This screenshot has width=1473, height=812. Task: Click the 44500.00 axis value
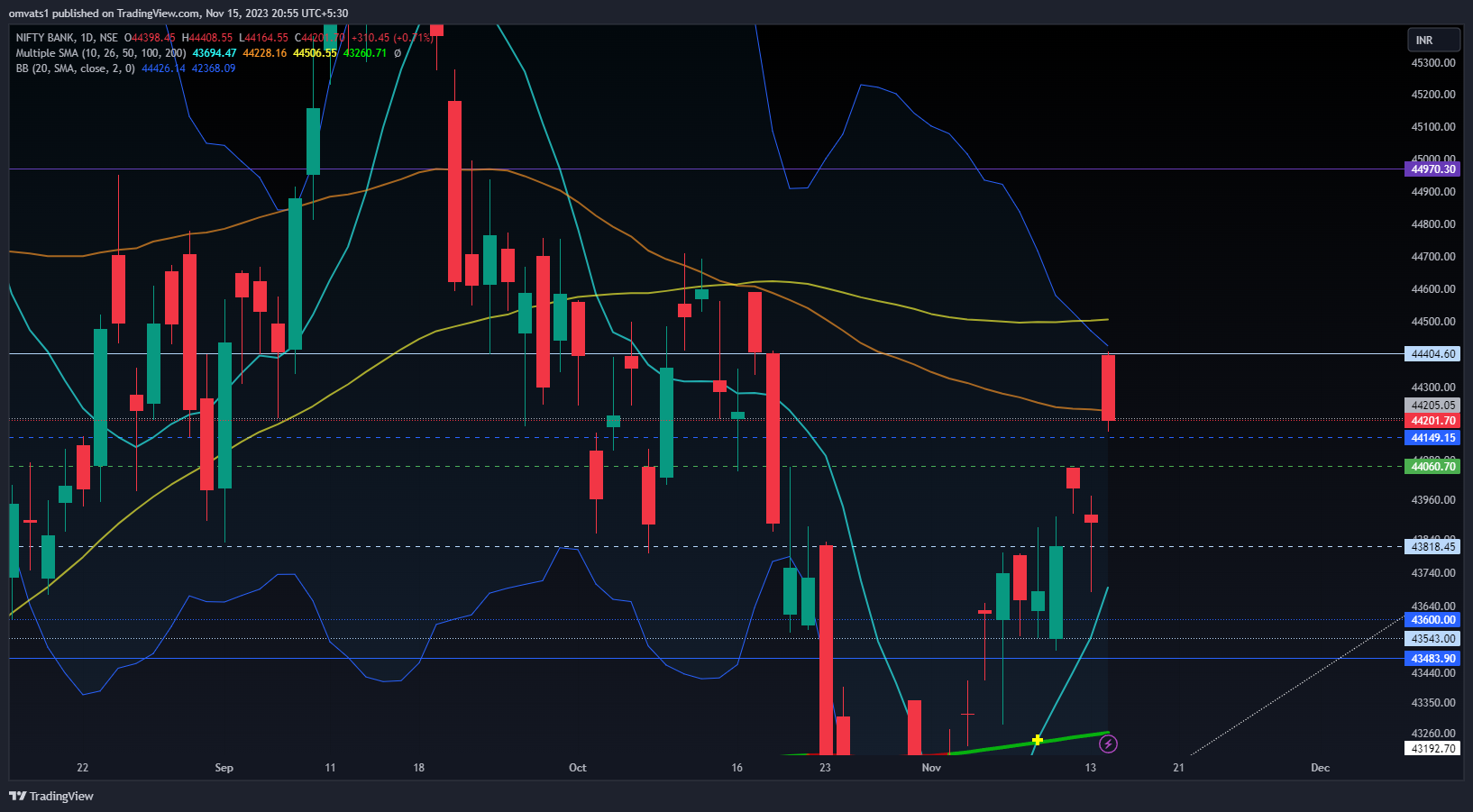point(1433,322)
